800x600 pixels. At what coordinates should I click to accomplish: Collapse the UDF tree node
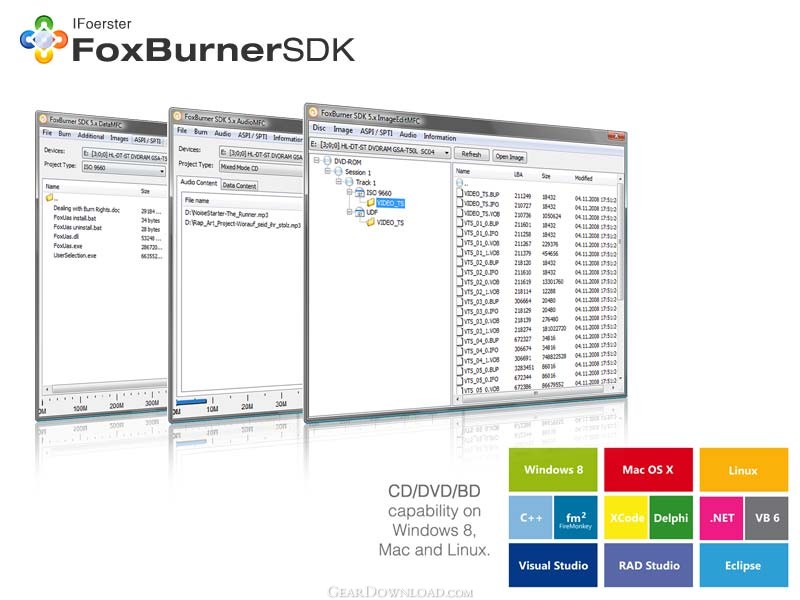pos(349,211)
